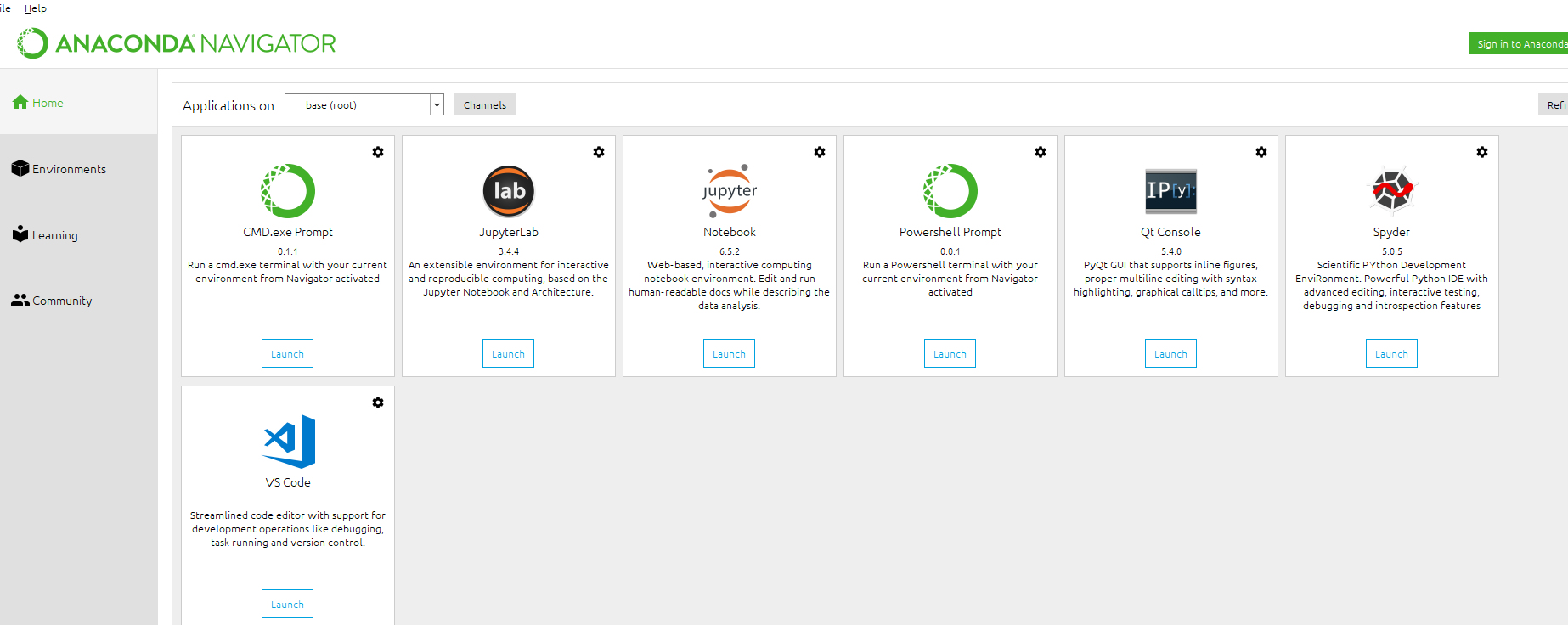Open settings gear on Spyder card
Image resolution: width=1568 pixels, height=625 pixels.
pos(1482,152)
